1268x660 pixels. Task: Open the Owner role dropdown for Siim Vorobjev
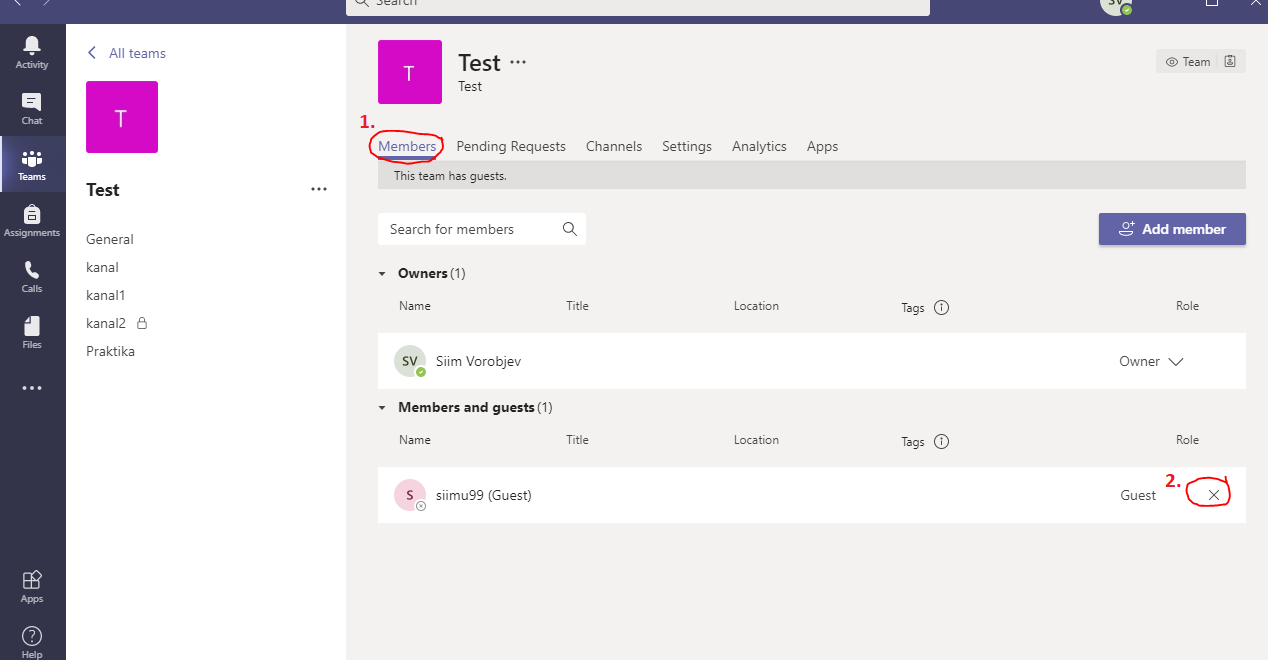tap(1151, 361)
